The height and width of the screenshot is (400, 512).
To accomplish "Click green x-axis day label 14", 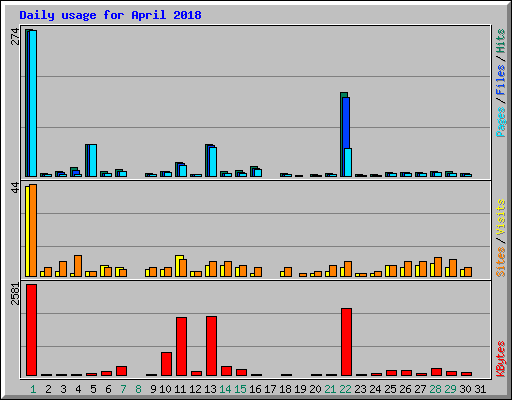I will pos(225,389).
